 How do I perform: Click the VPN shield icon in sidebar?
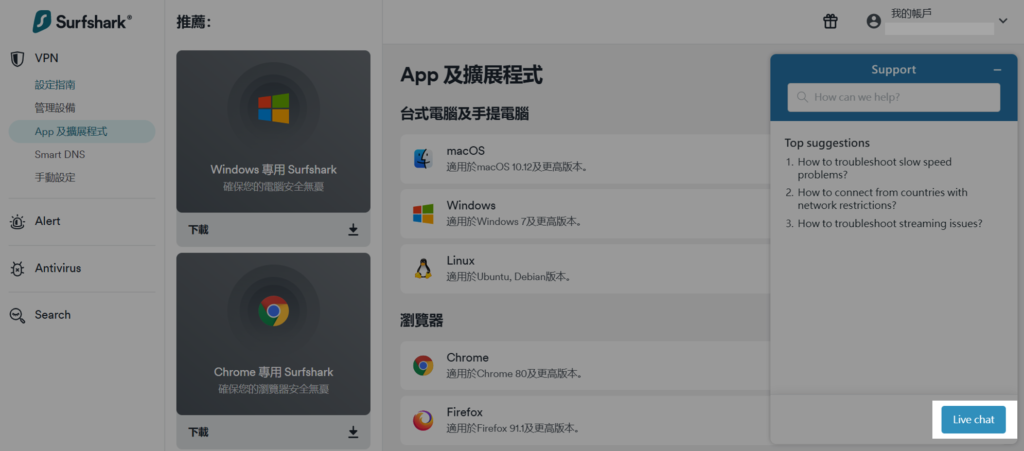[x=18, y=59]
